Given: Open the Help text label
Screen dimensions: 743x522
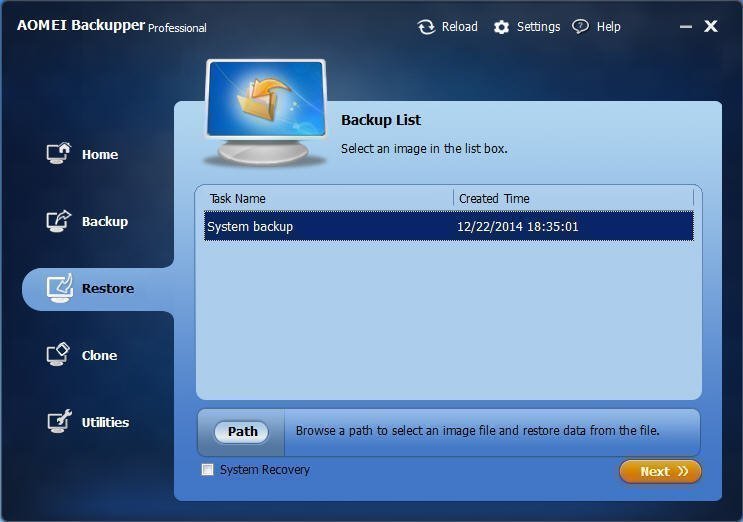Looking at the screenshot, I should pos(608,27).
